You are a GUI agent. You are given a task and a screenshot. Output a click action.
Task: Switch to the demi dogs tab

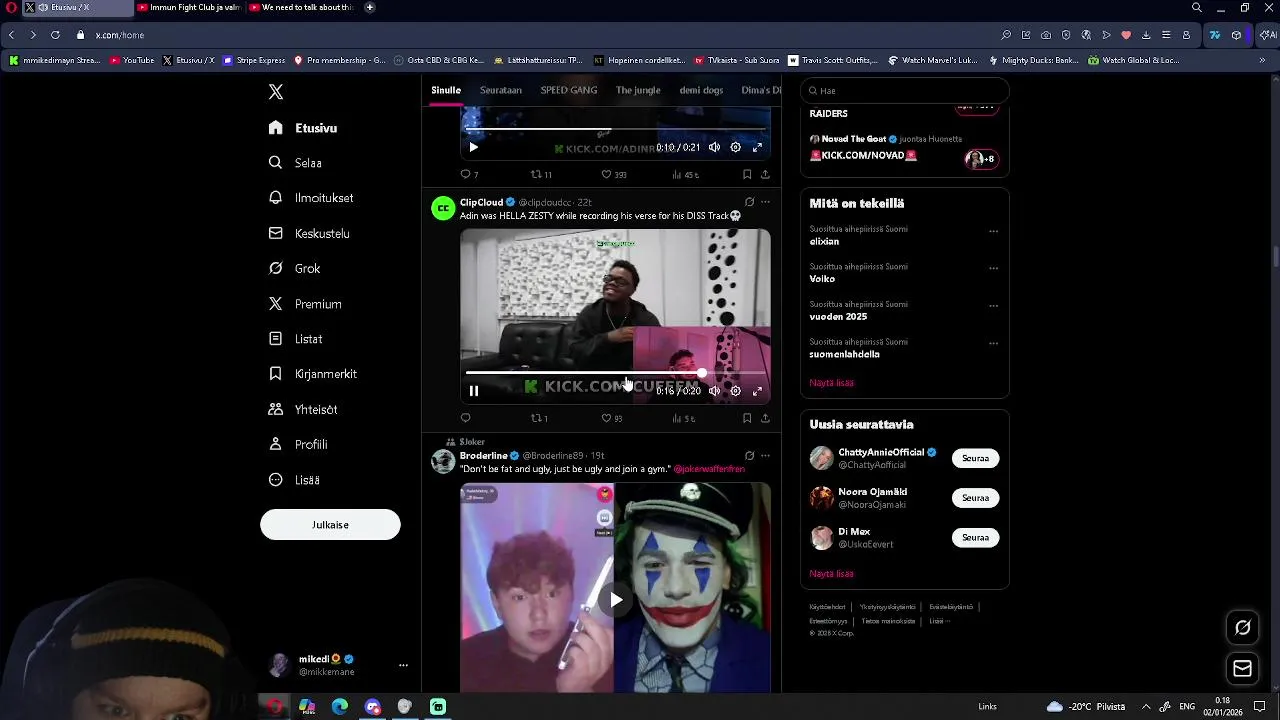pyautogui.click(x=701, y=90)
